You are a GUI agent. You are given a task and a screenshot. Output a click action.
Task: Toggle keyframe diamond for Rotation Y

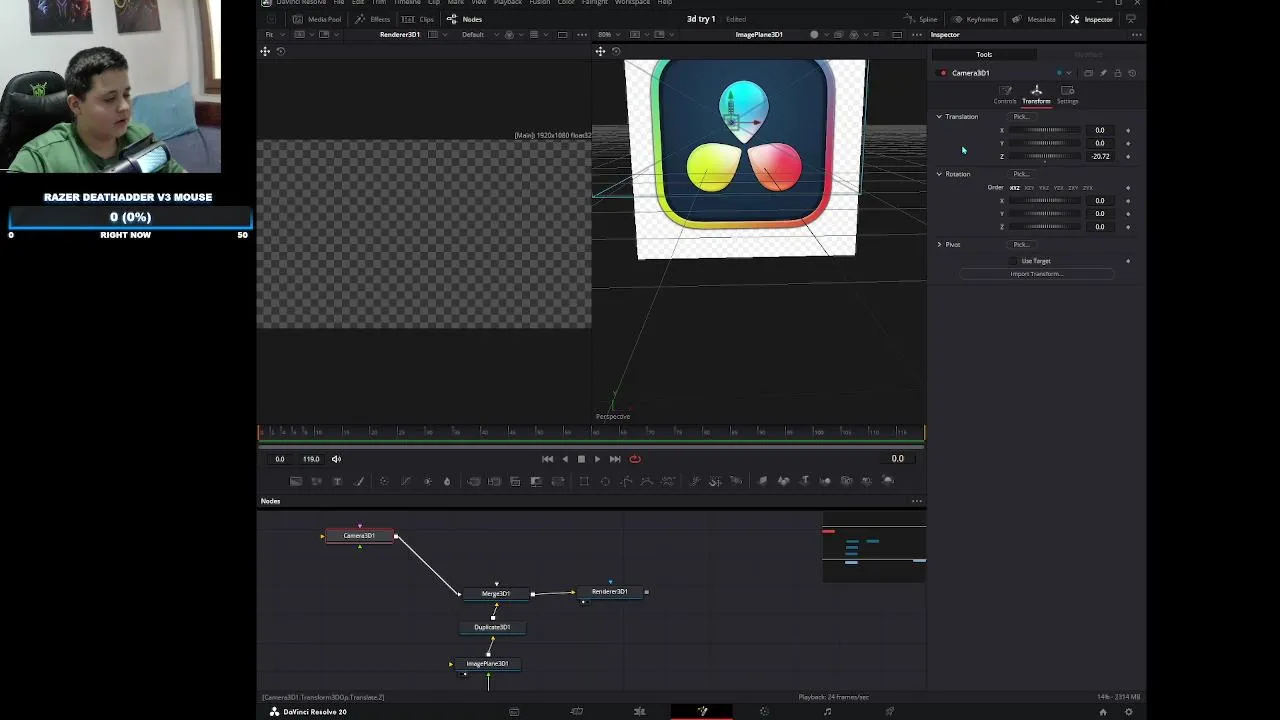1128,214
